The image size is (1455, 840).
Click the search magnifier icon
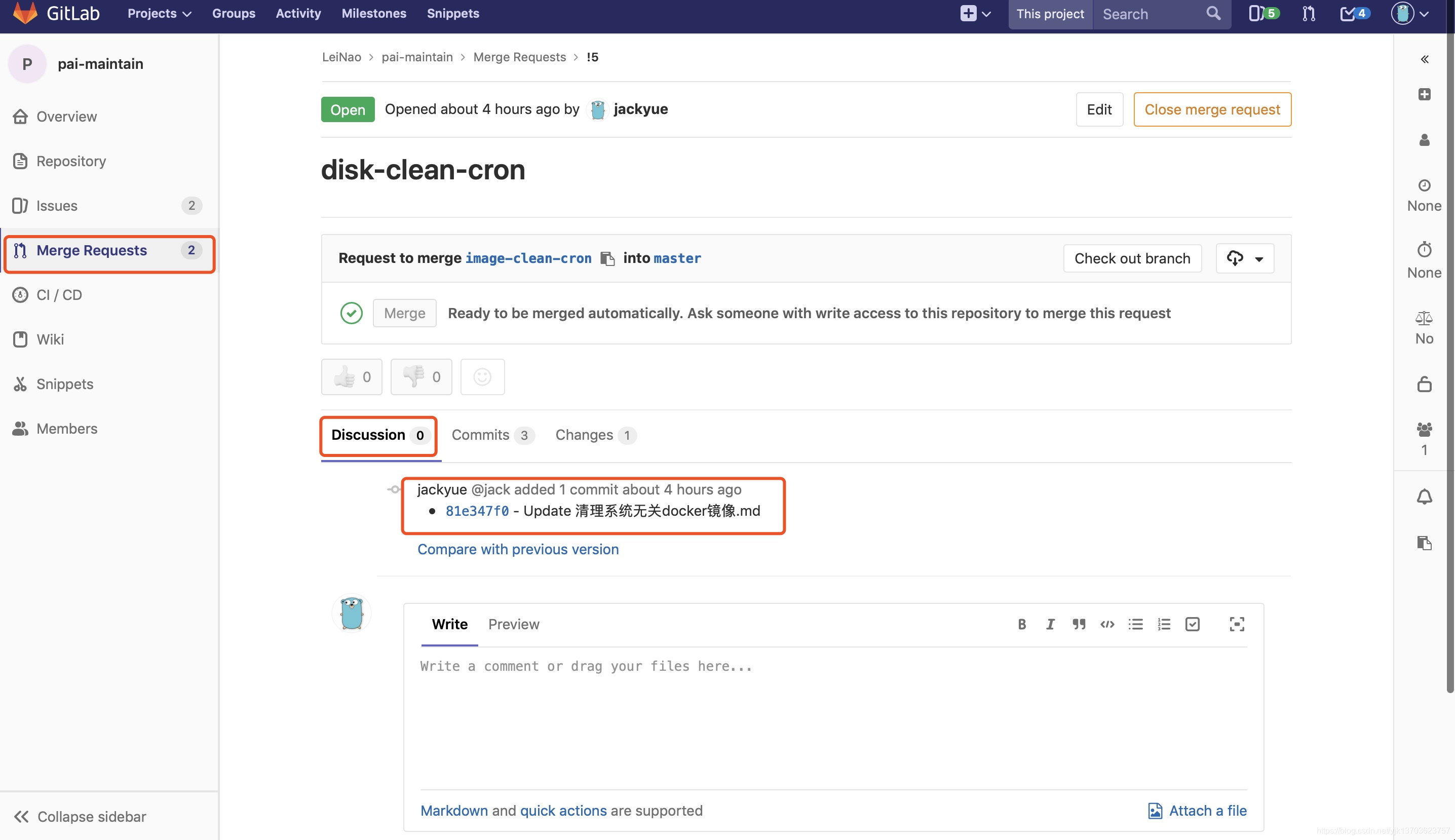(x=1213, y=13)
